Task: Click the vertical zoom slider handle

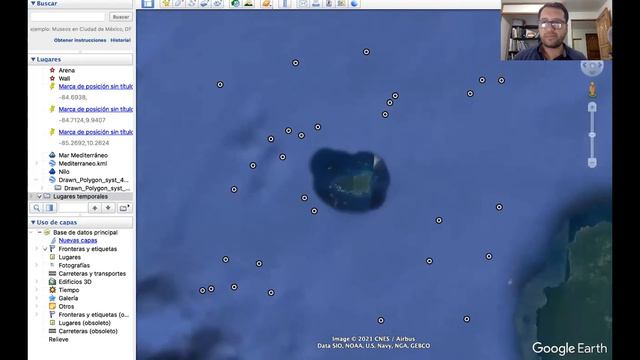Action: pyautogui.click(x=592, y=135)
